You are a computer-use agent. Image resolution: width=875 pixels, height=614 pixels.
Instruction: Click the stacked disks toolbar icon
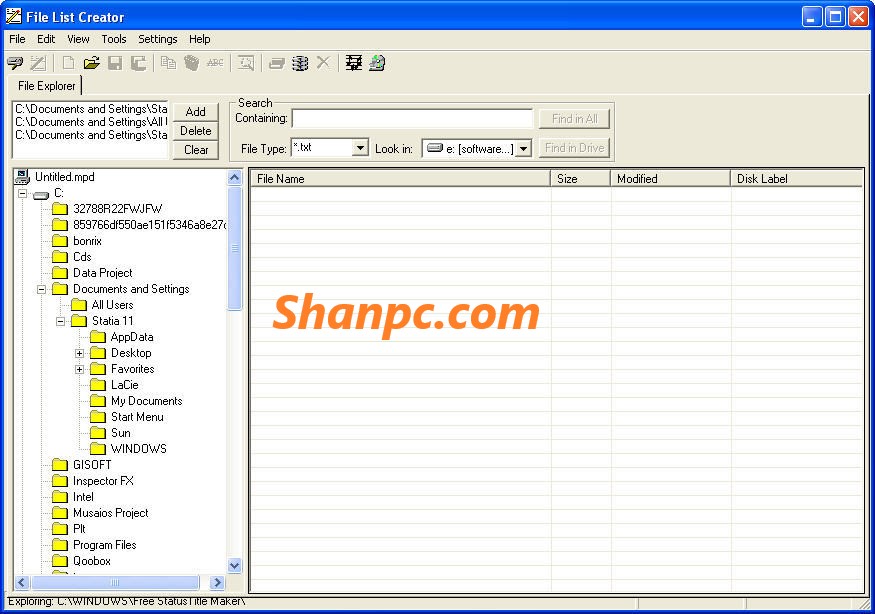[300, 63]
